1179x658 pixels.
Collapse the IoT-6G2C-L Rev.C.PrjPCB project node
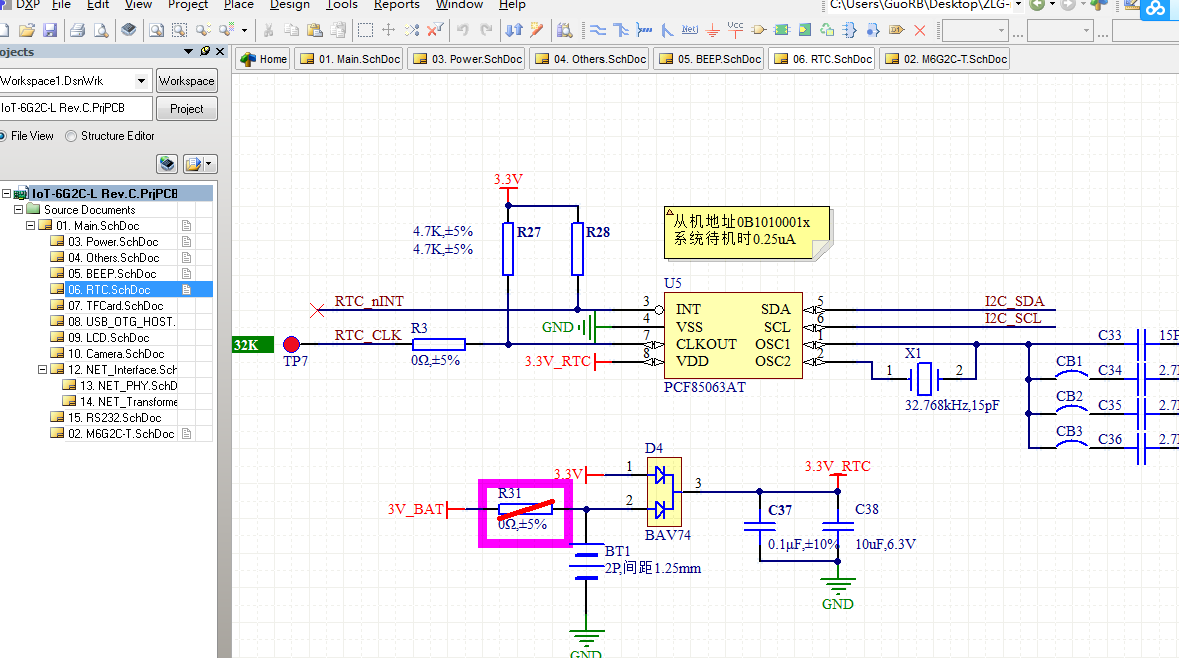(6, 193)
